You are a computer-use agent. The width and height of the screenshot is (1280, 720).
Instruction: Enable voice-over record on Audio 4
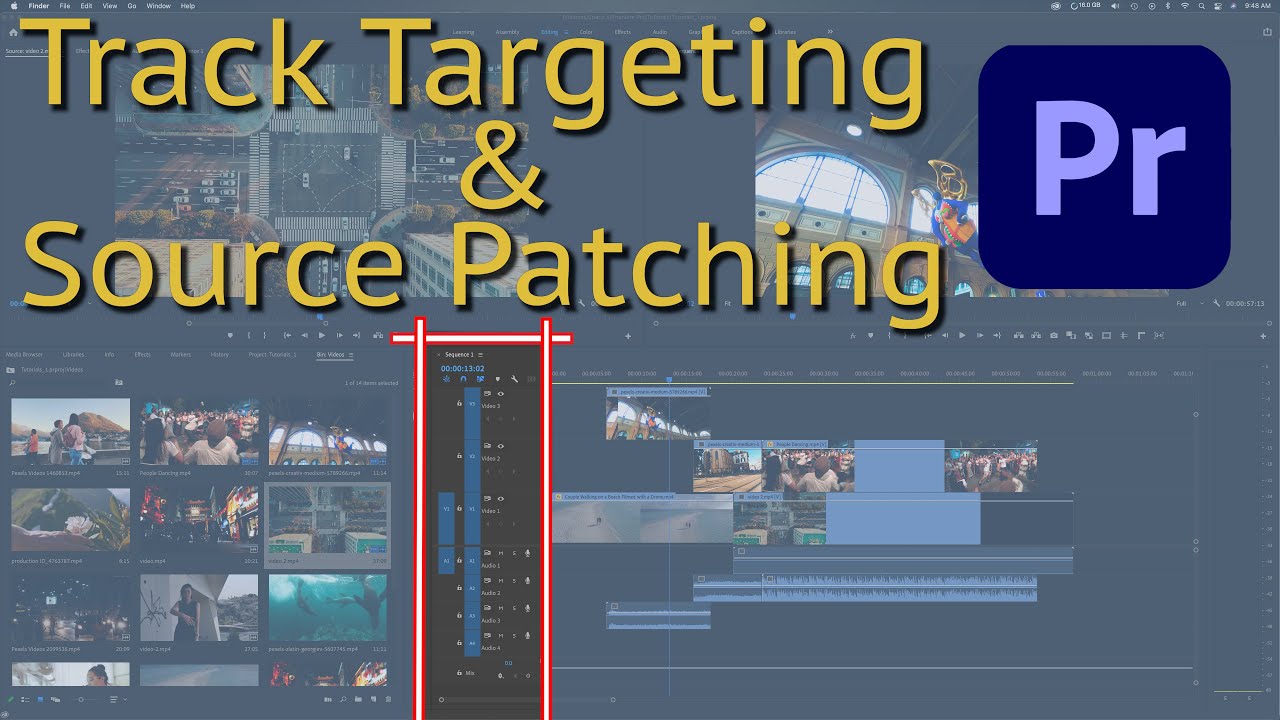[x=527, y=636]
